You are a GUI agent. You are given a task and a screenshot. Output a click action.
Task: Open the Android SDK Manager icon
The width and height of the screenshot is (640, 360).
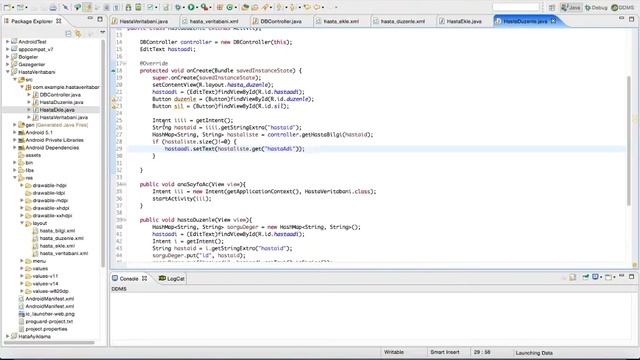(128, 7)
